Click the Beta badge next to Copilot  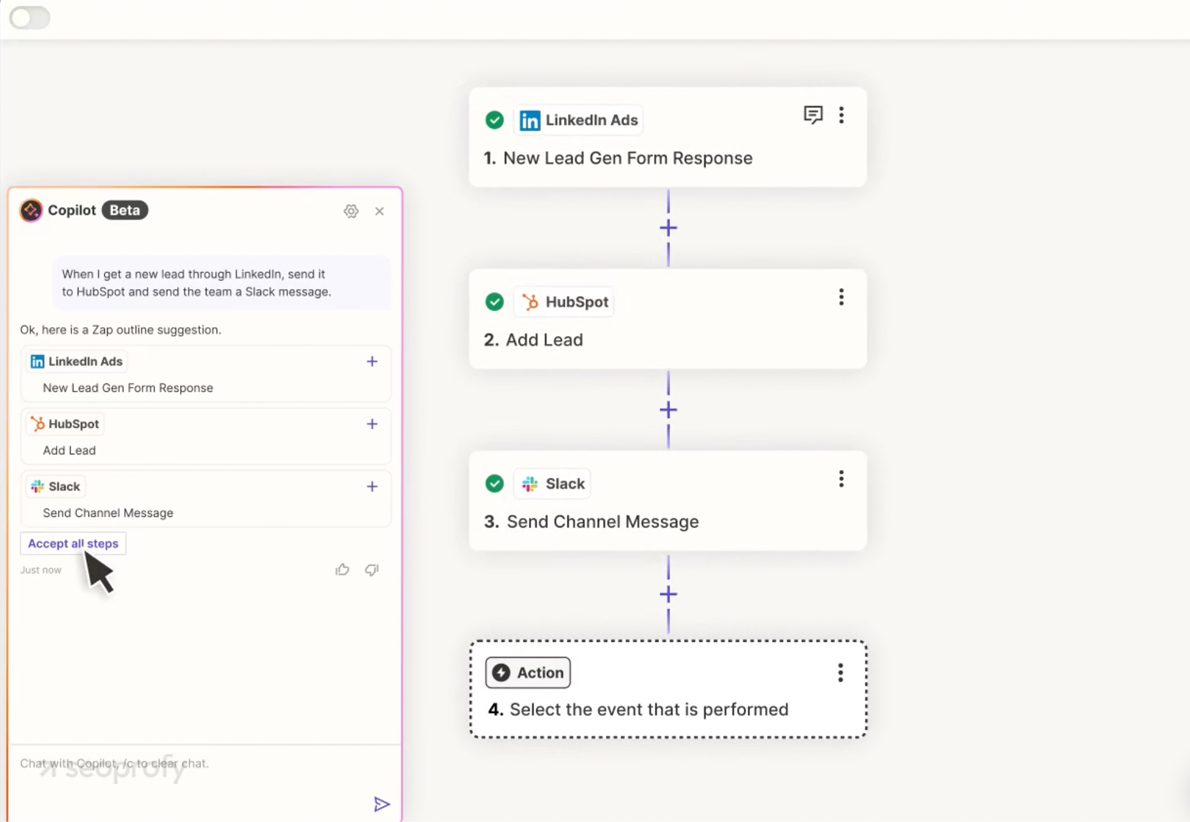[124, 210]
